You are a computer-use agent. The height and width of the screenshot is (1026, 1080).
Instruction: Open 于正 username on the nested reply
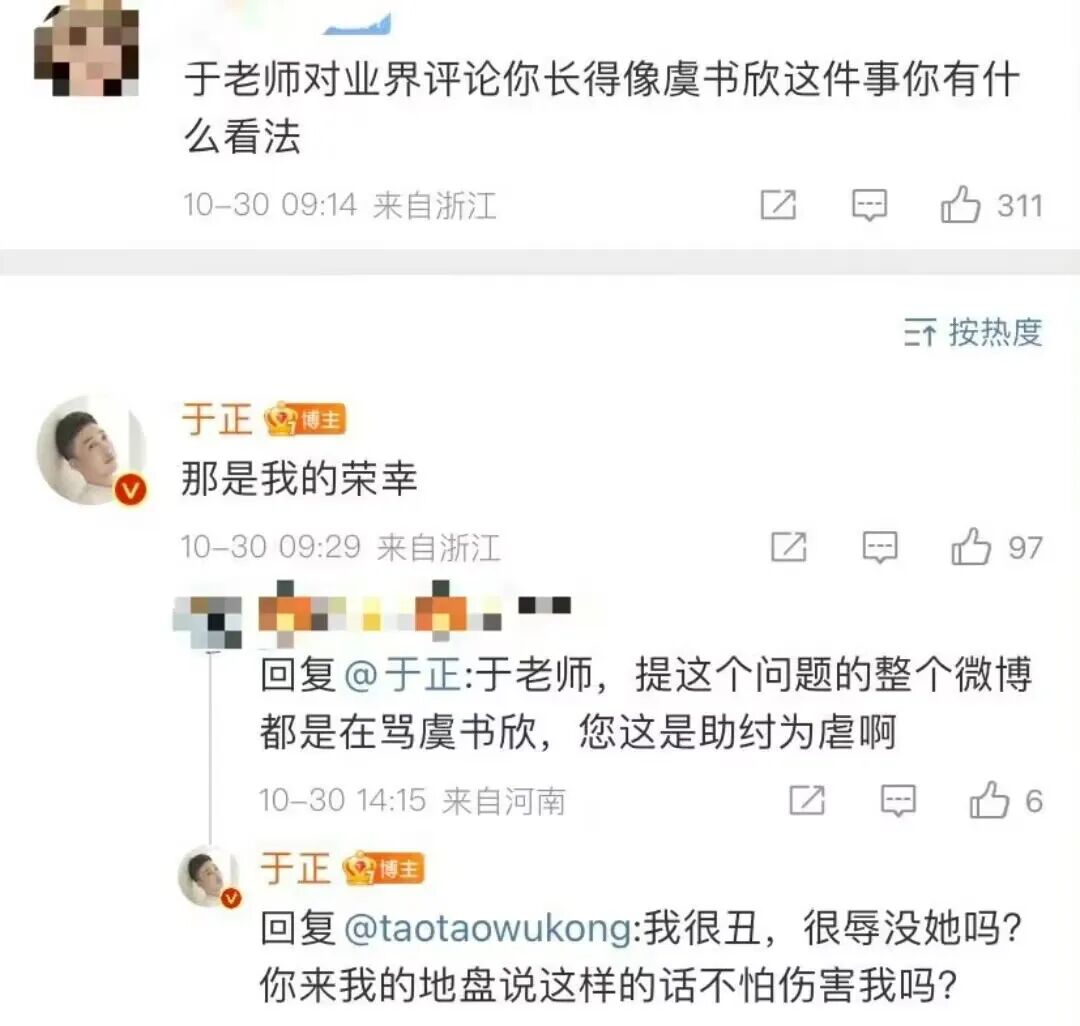(295, 868)
